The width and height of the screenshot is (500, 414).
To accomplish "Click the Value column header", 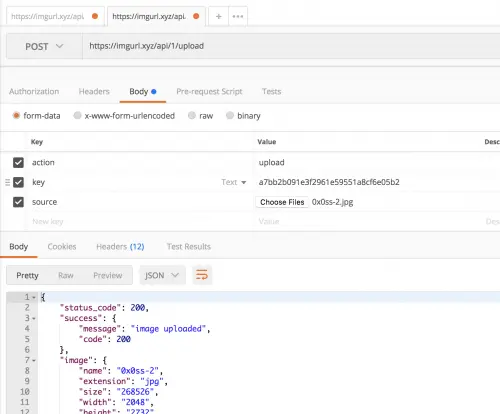I will pyautogui.click(x=267, y=142).
